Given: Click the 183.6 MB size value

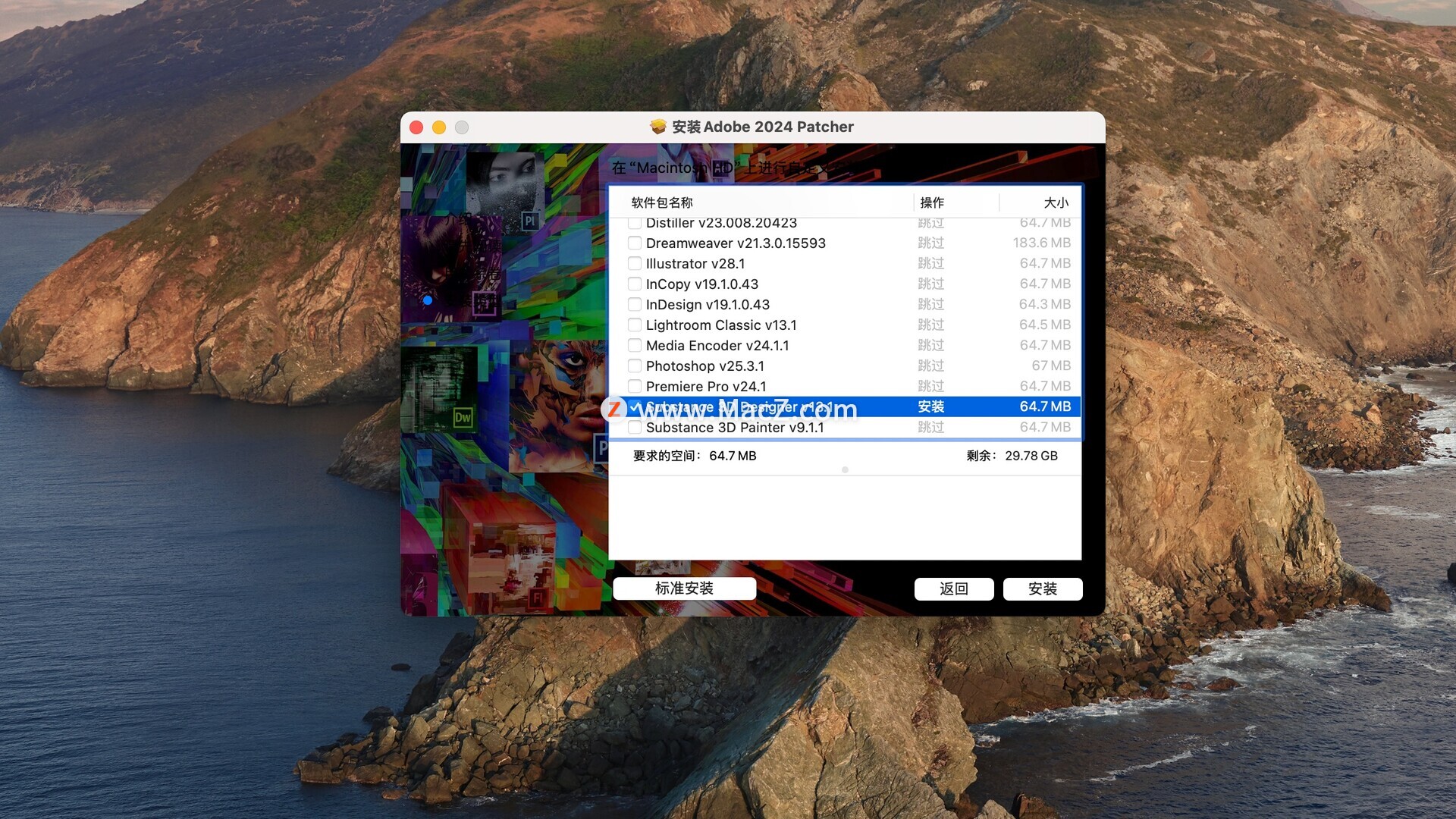Looking at the screenshot, I should point(1042,243).
